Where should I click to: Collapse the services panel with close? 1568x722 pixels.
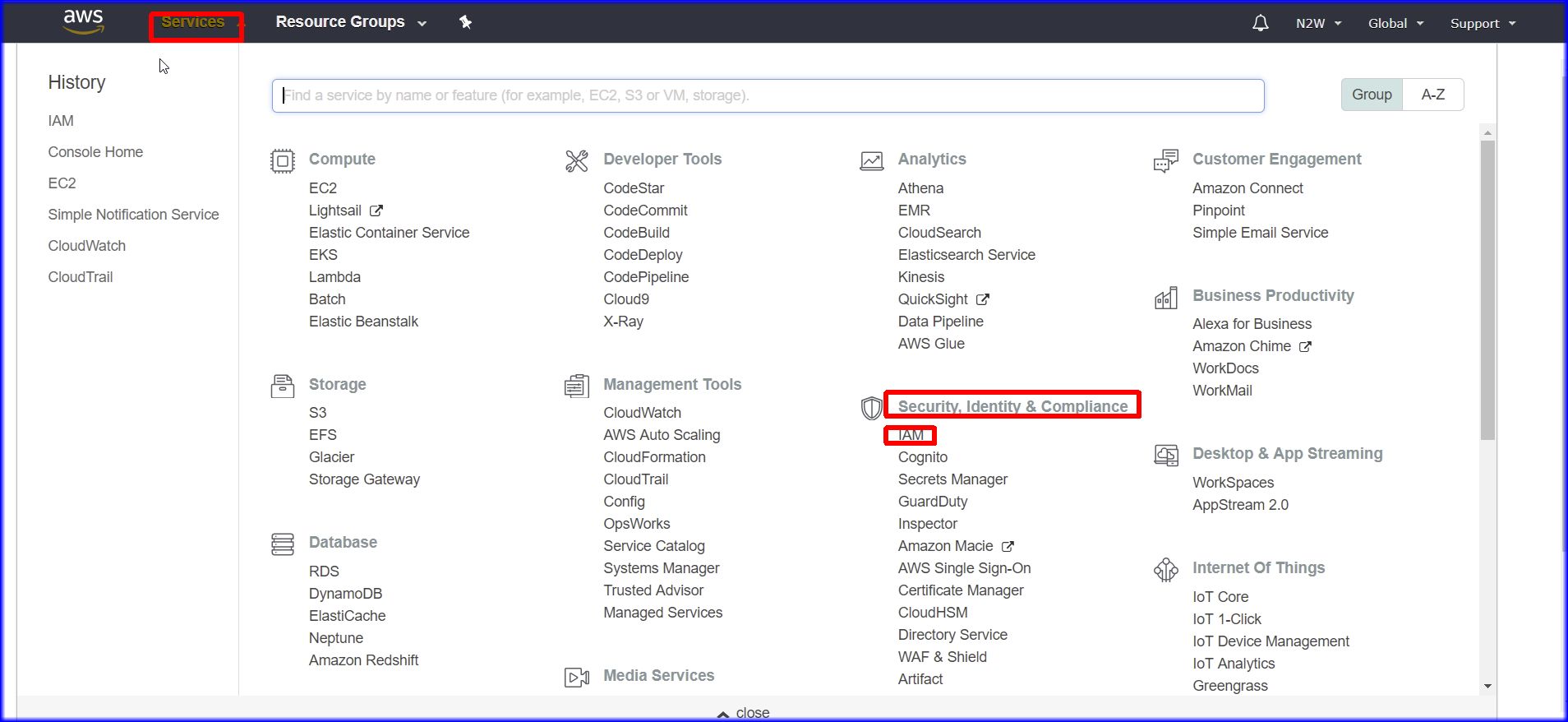coord(744,713)
